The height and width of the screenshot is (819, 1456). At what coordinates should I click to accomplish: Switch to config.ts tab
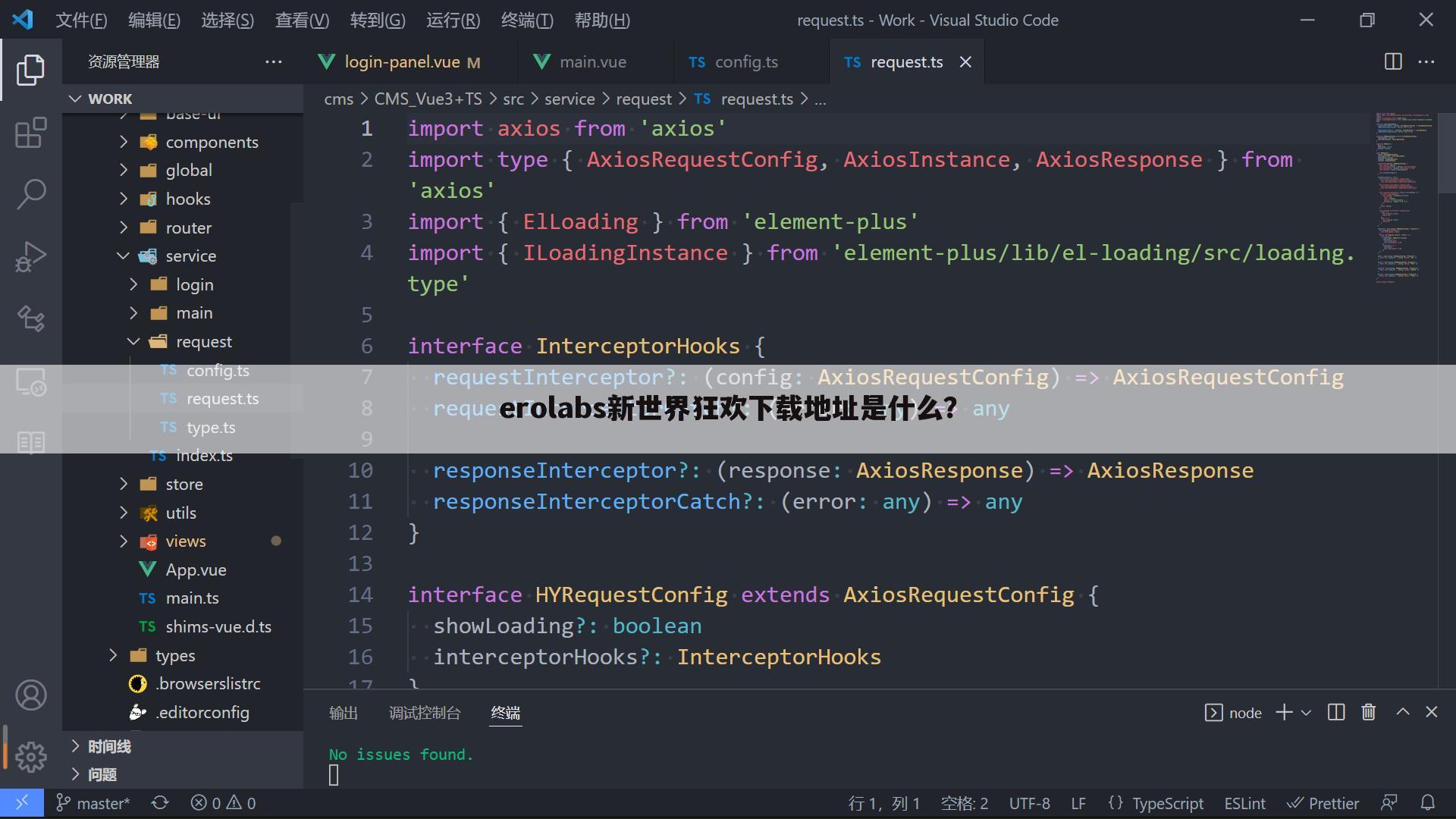tap(752, 62)
